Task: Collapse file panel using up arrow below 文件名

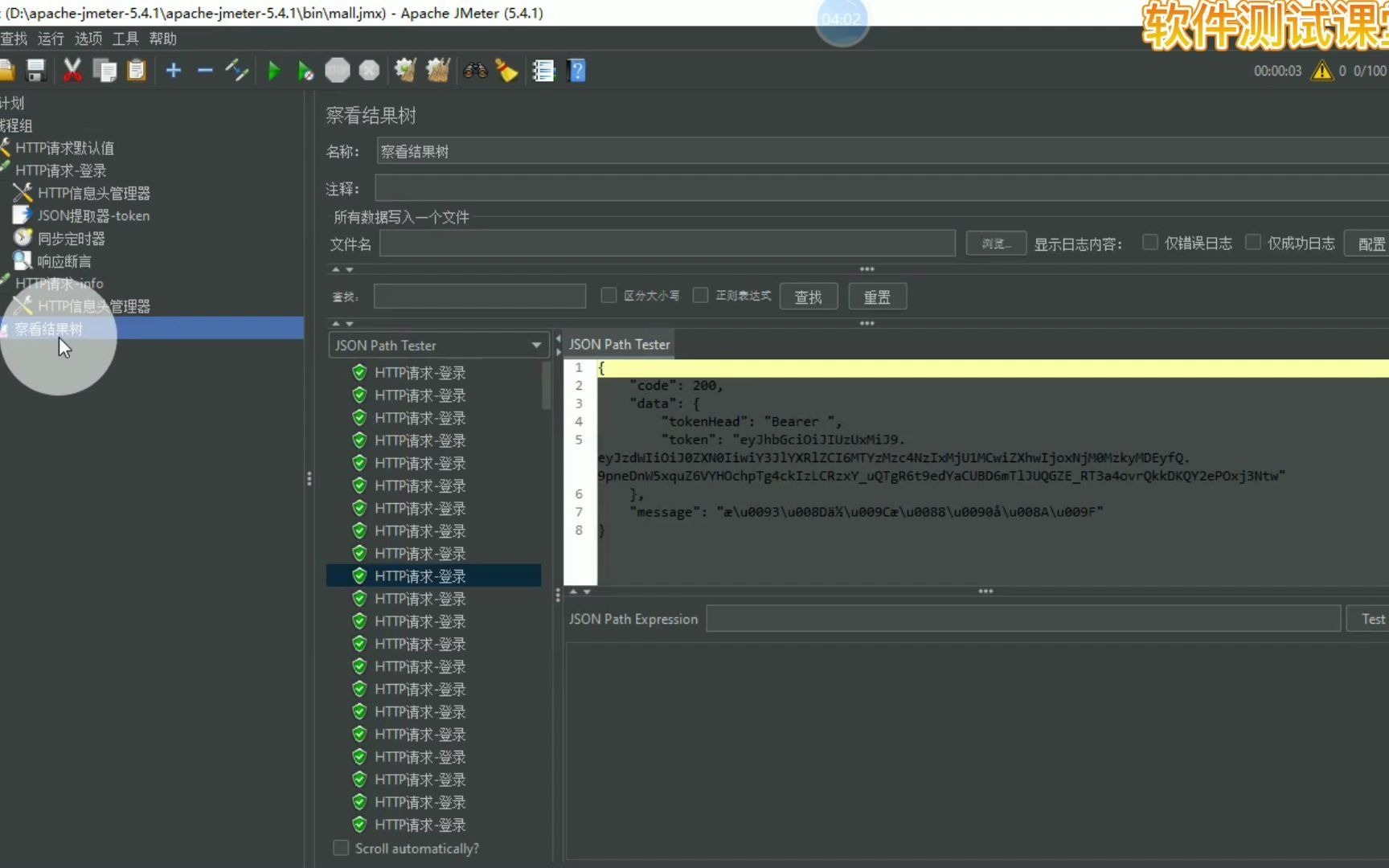Action: [336, 269]
